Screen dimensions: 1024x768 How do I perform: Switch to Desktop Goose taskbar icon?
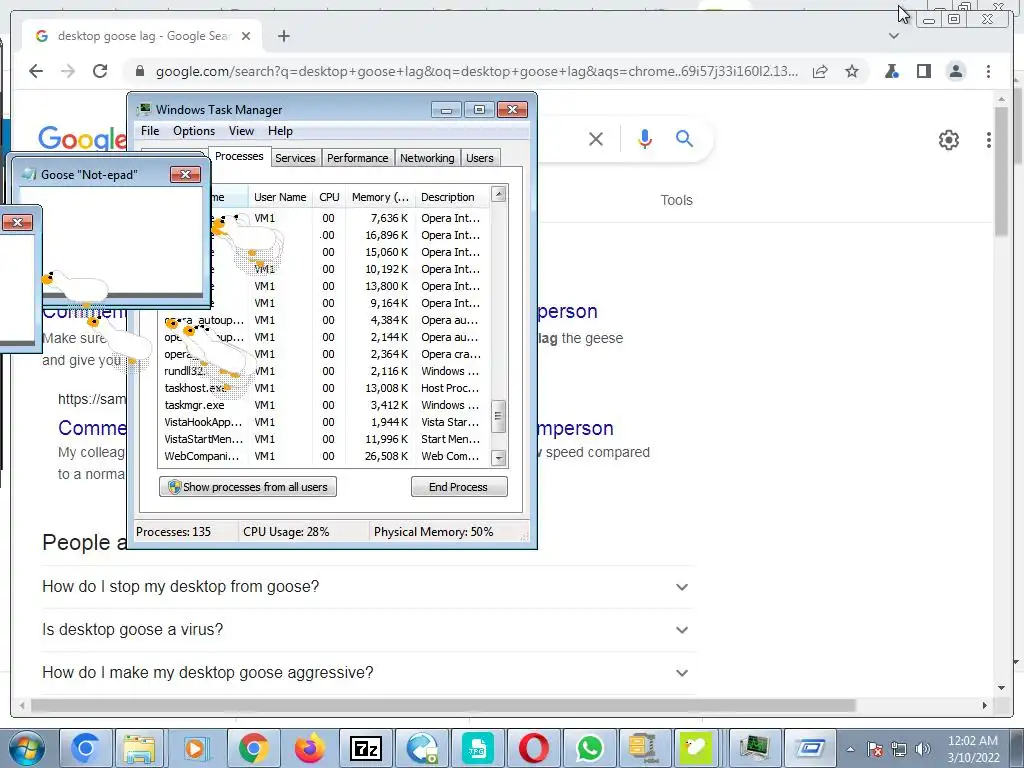696,748
